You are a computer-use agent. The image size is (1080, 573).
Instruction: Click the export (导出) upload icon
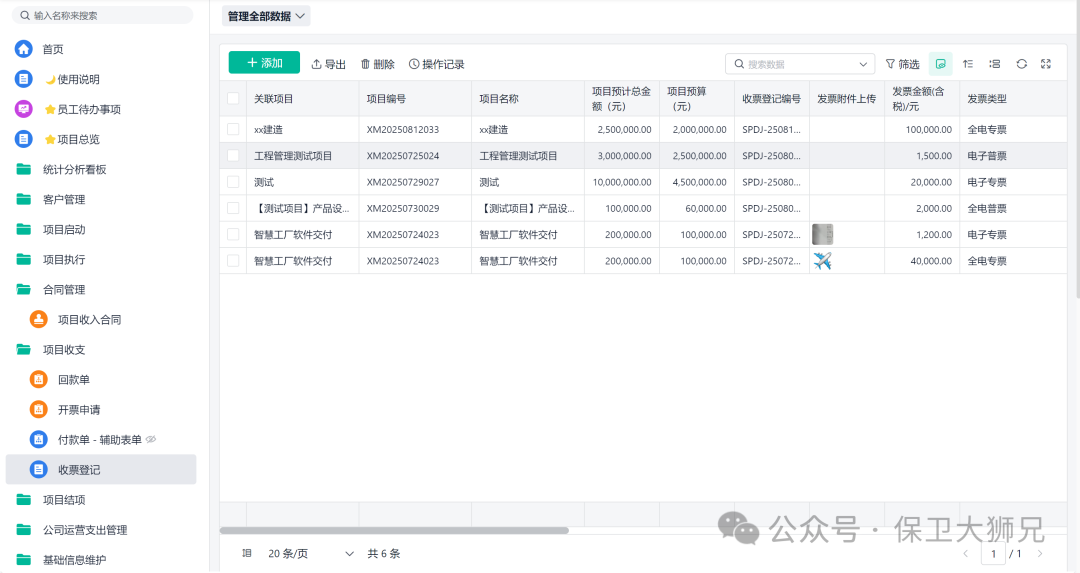click(316, 64)
